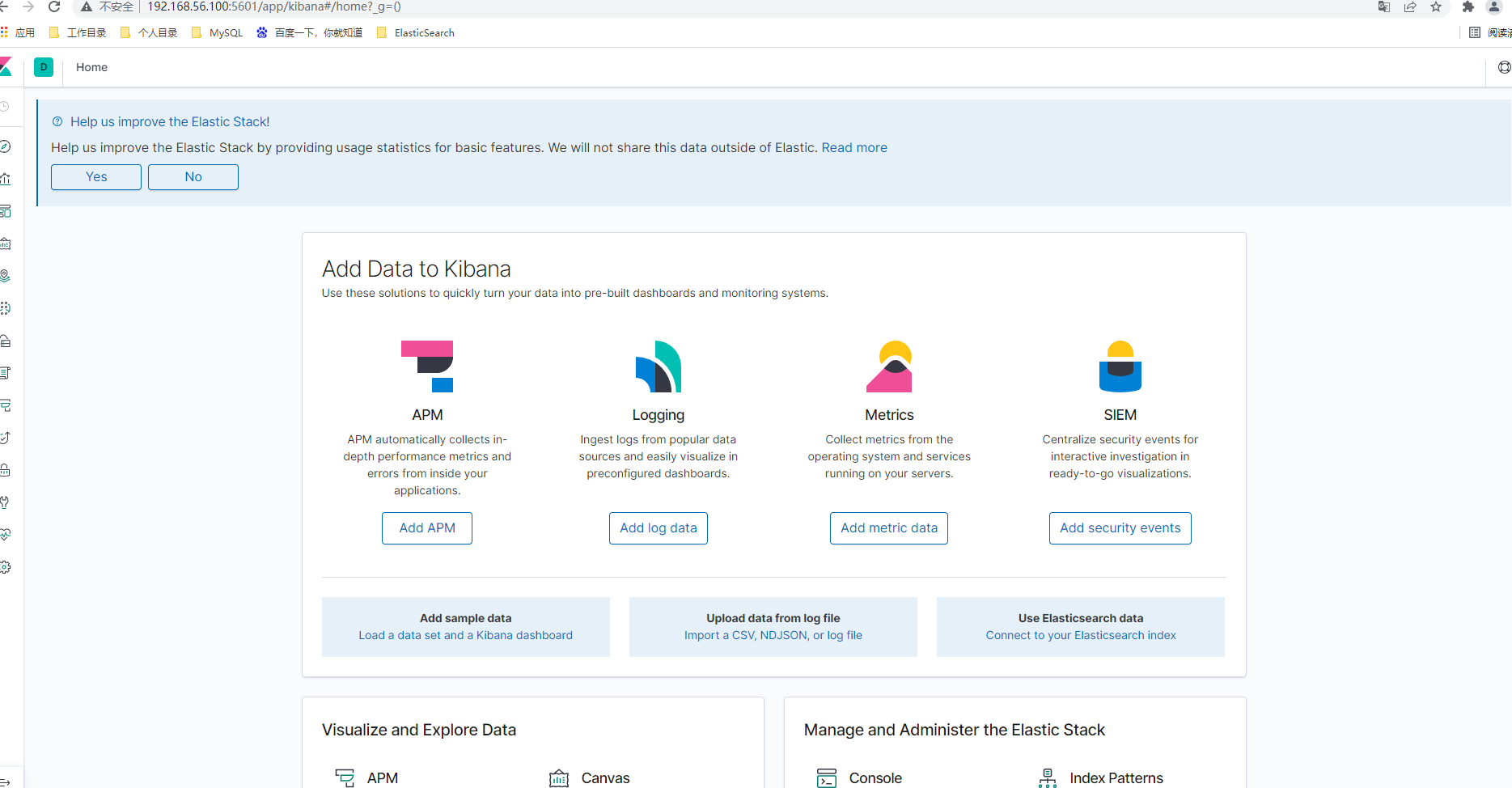Select the Home breadcrumb tab
1512x788 pixels.
tap(91, 67)
